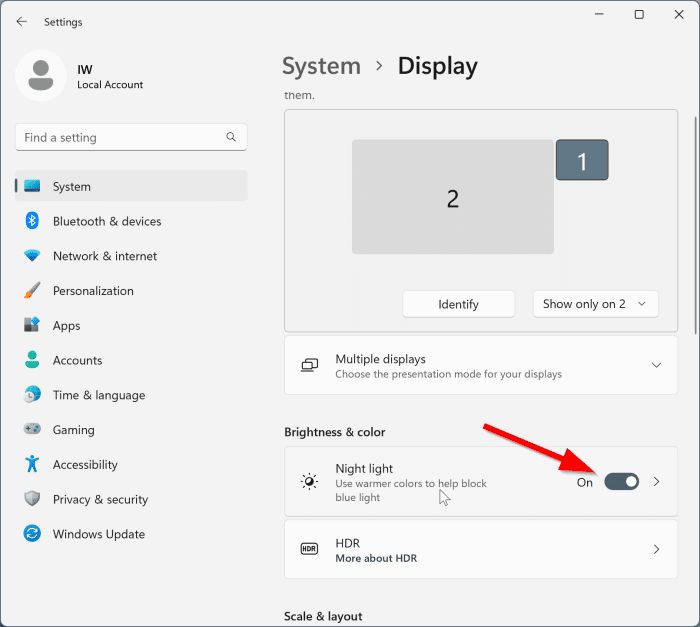Click the Accounts person icon
The image size is (700, 627).
(32, 359)
